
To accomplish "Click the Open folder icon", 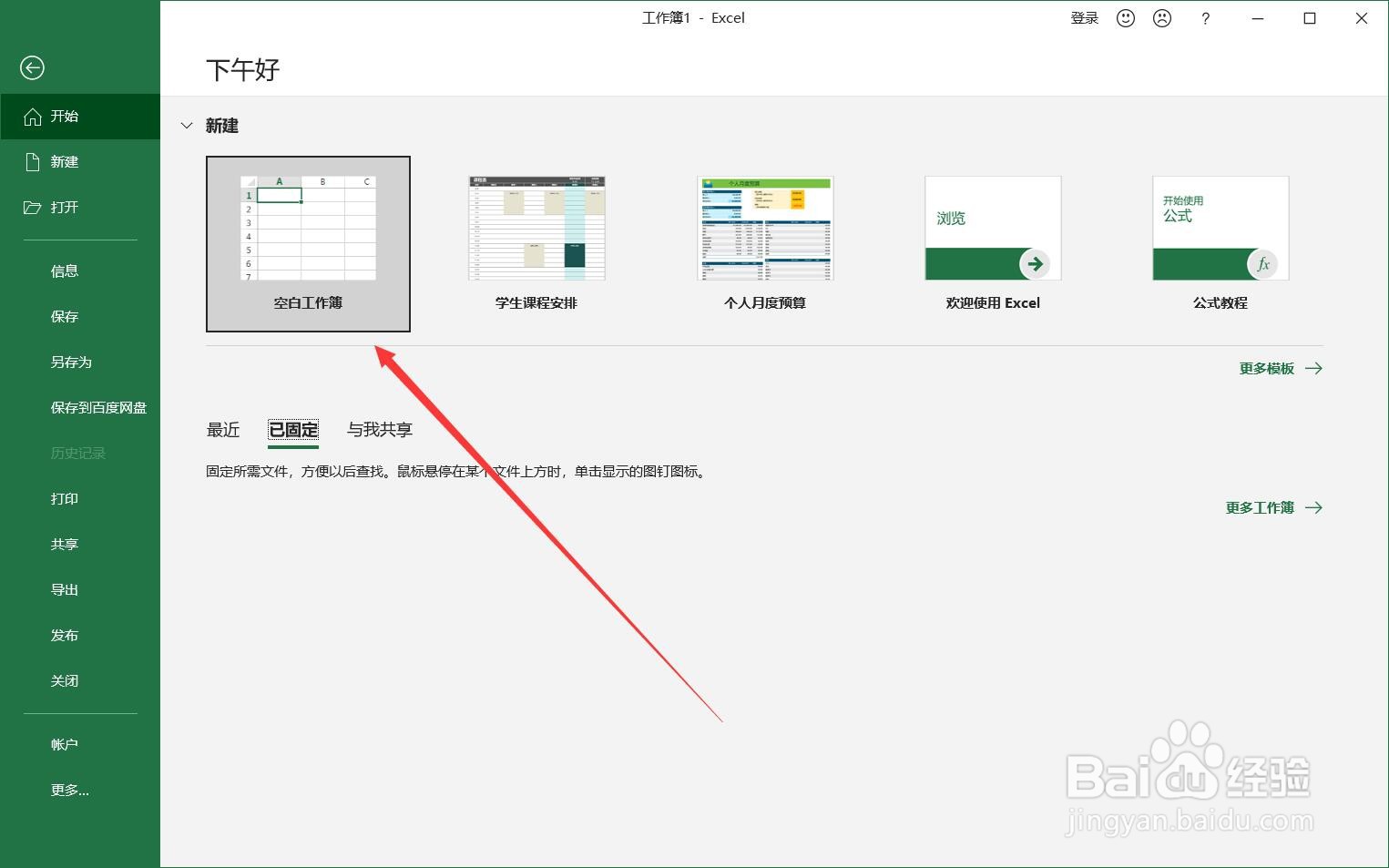I will point(33,208).
